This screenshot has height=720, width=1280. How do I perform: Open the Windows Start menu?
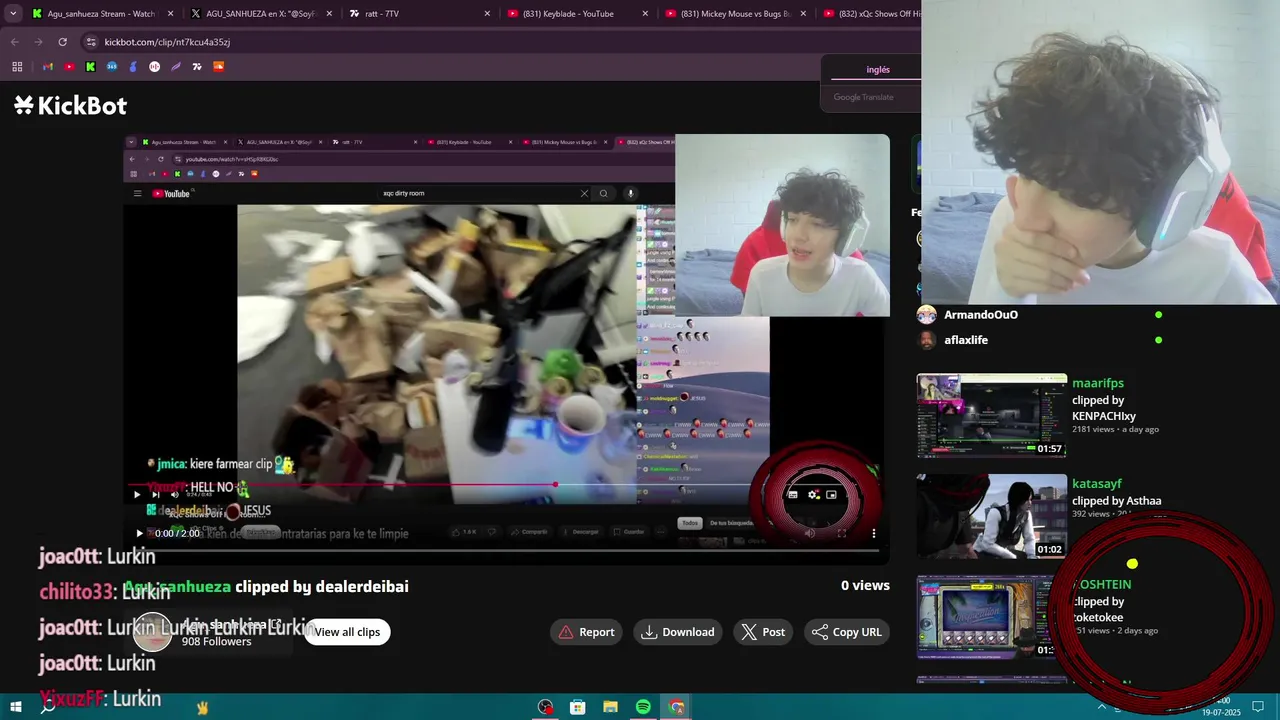point(16,707)
